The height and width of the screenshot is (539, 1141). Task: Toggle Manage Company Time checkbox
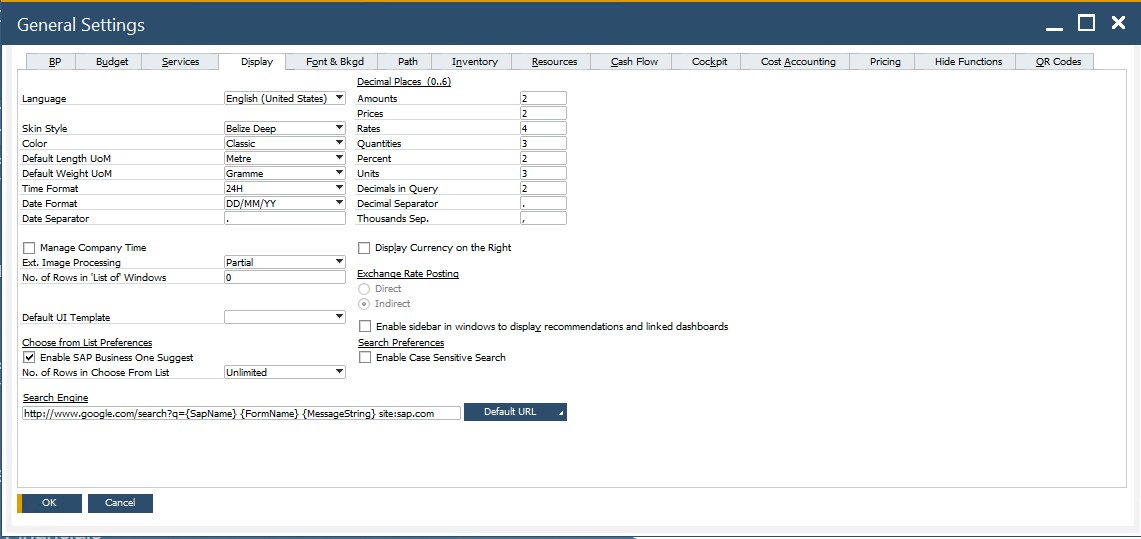29,248
